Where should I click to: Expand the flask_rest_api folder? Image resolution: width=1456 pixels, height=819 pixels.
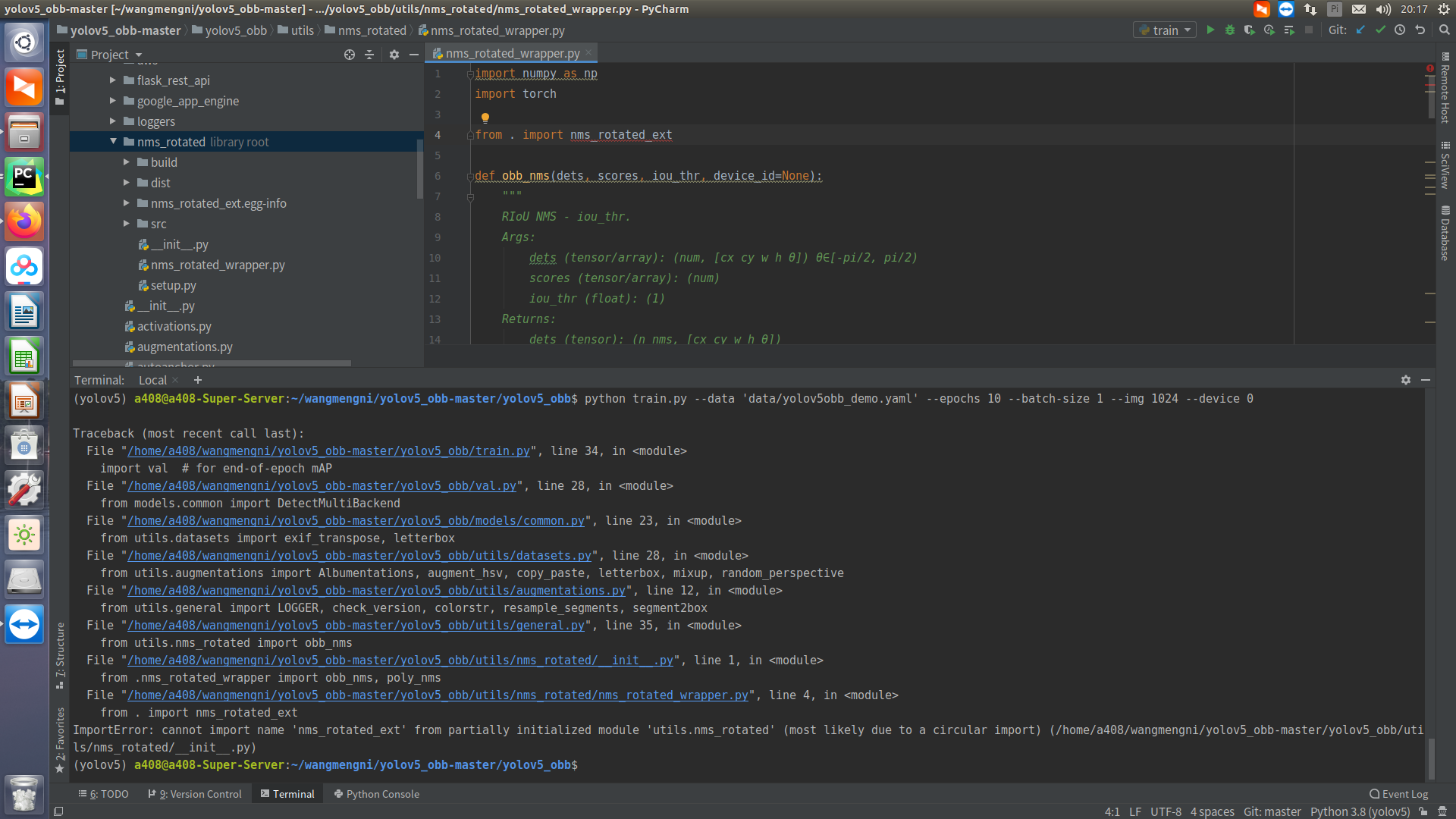pos(113,80)
